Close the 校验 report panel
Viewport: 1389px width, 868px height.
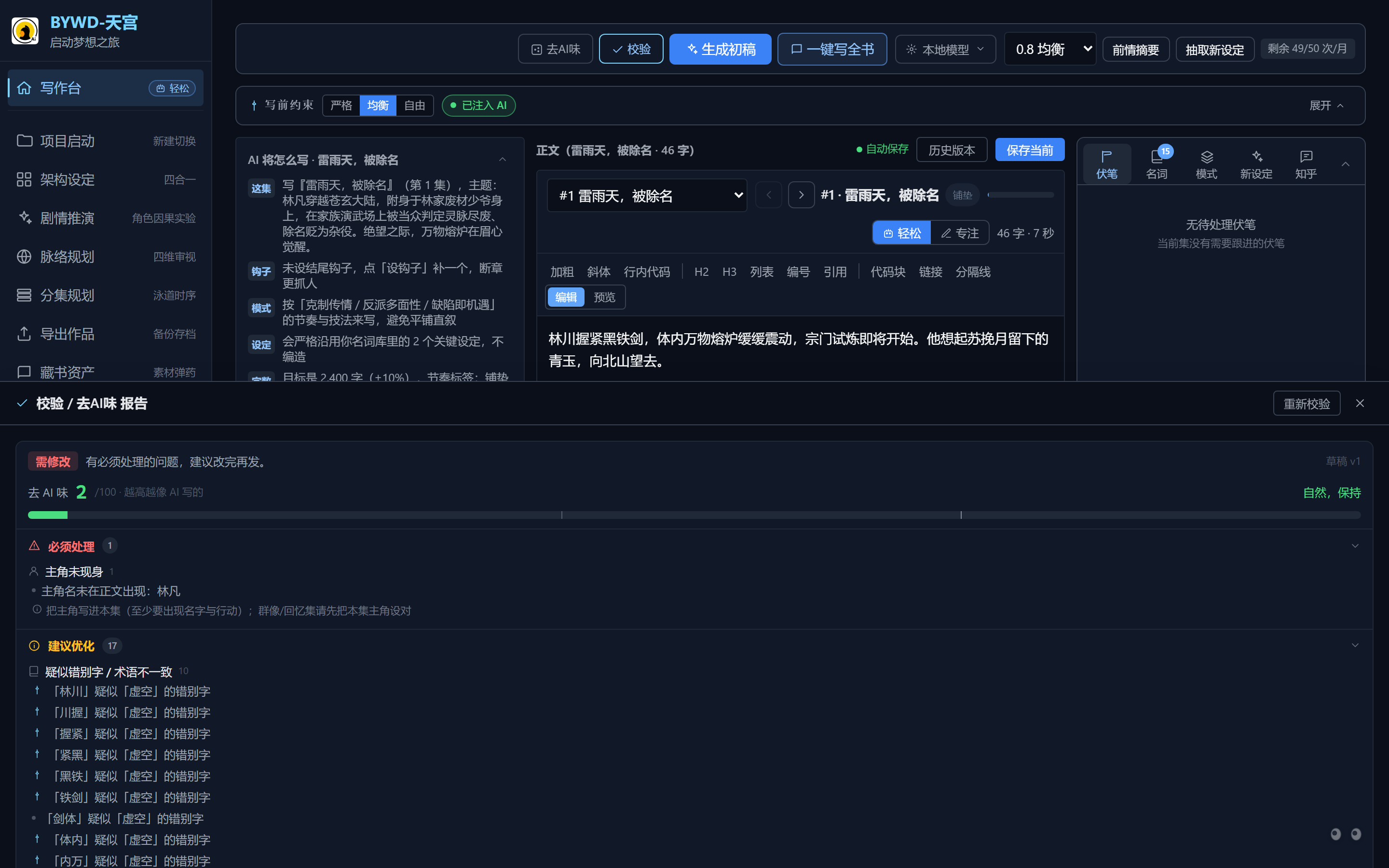(x=1360, y=403)
